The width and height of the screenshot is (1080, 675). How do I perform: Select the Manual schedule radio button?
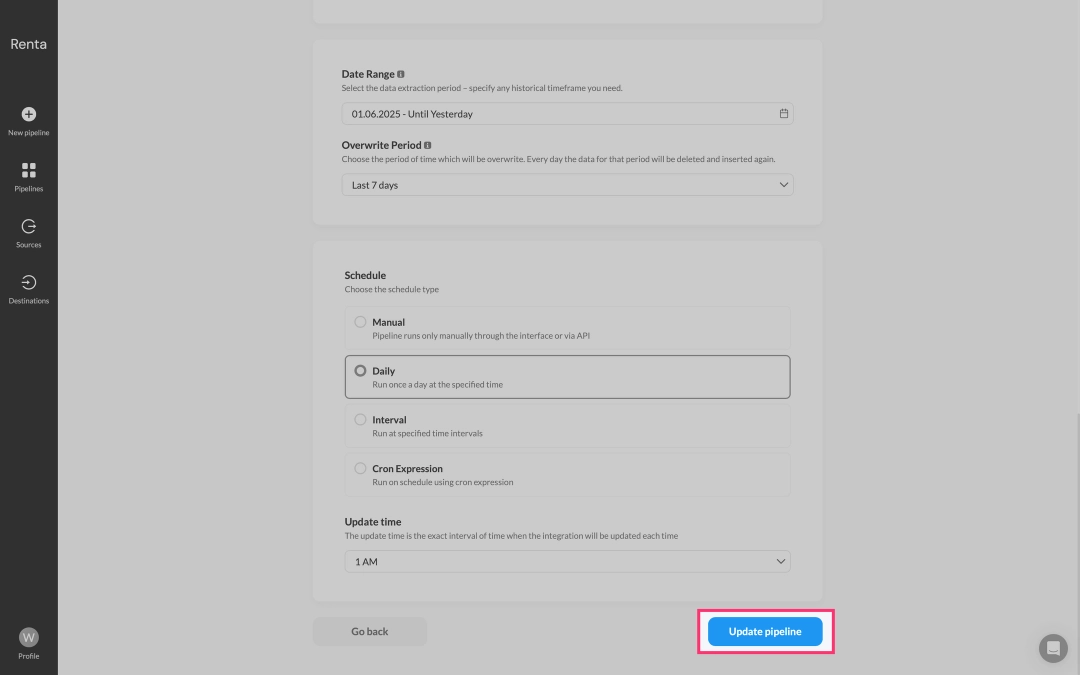point(361,322)
